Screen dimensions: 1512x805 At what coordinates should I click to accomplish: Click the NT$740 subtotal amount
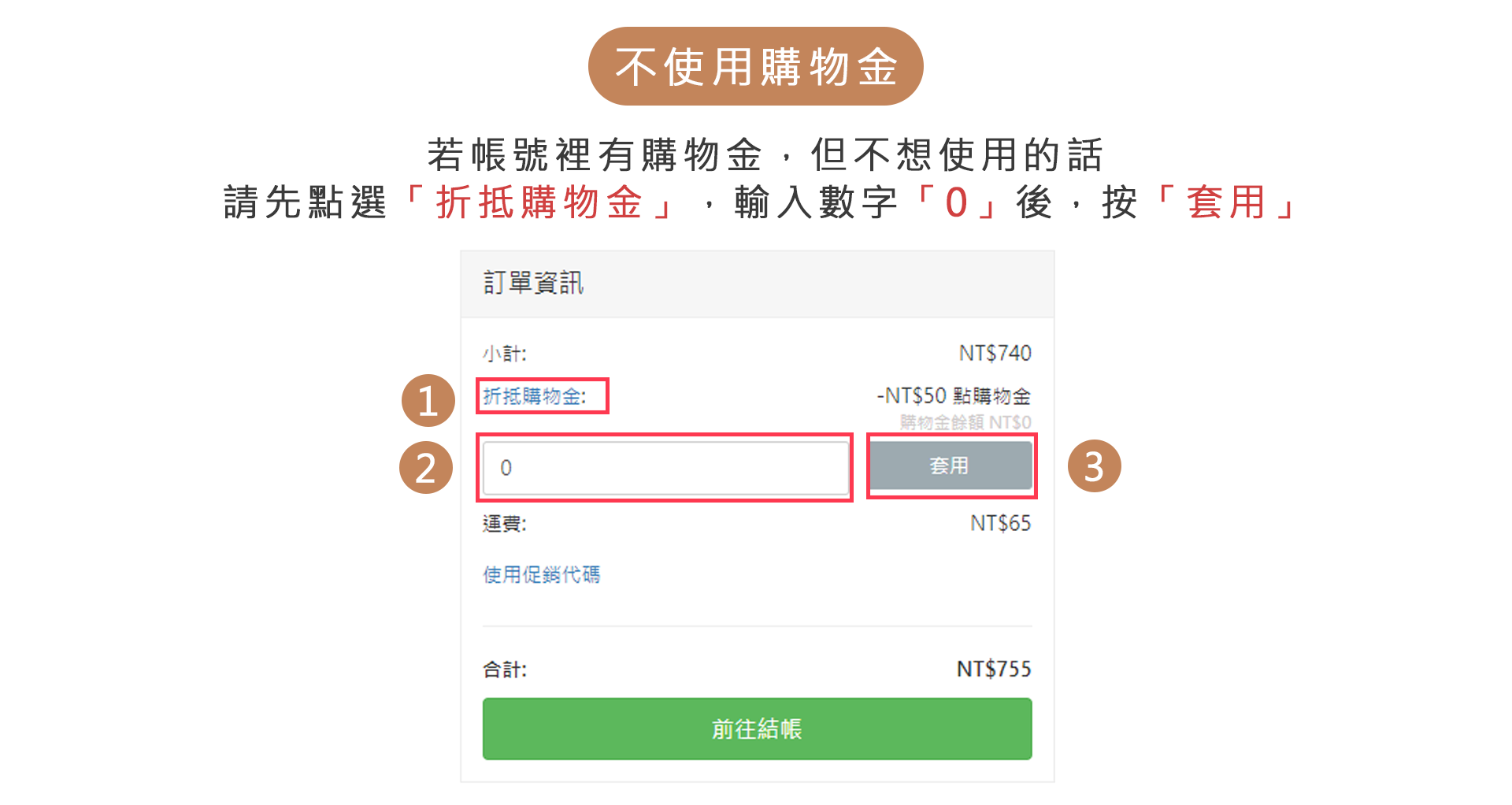[995, 353]
